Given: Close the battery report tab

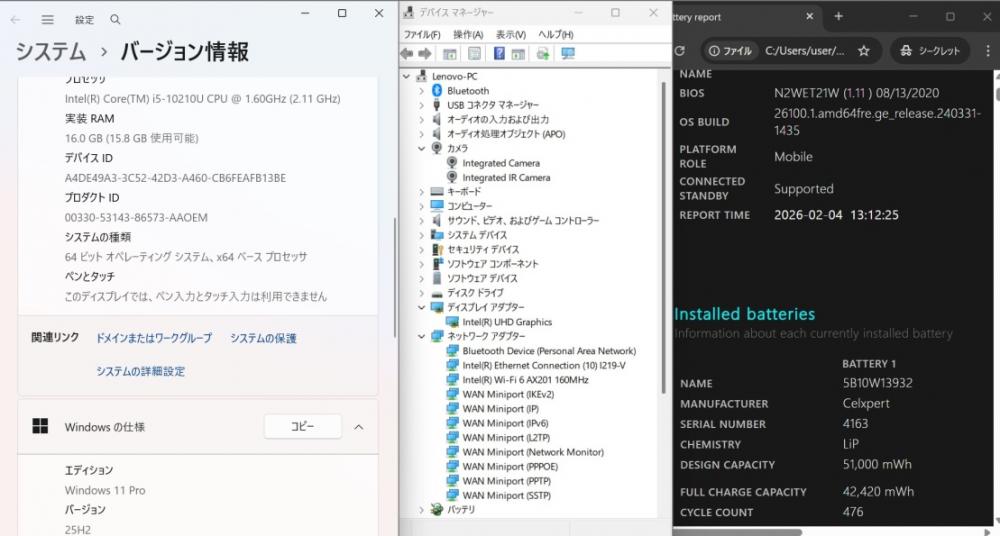Looking at the screenshot, I should click(x=809, y=17).
